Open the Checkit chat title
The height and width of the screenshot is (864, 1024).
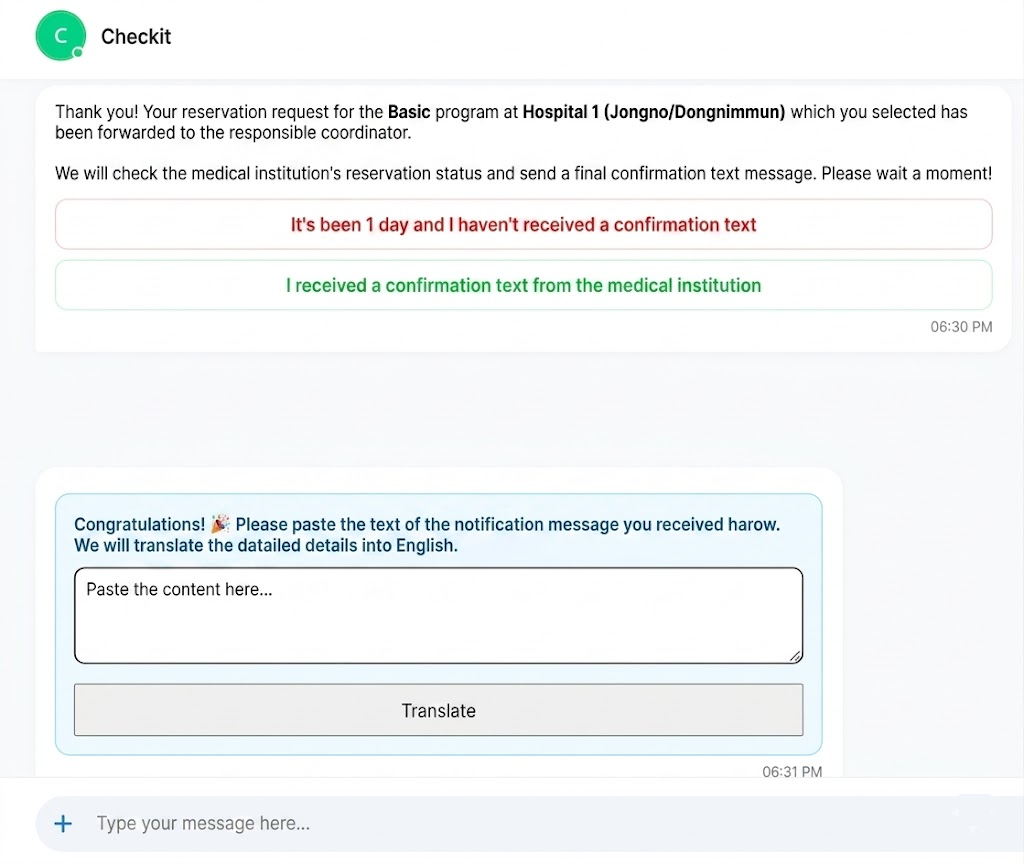136,37
